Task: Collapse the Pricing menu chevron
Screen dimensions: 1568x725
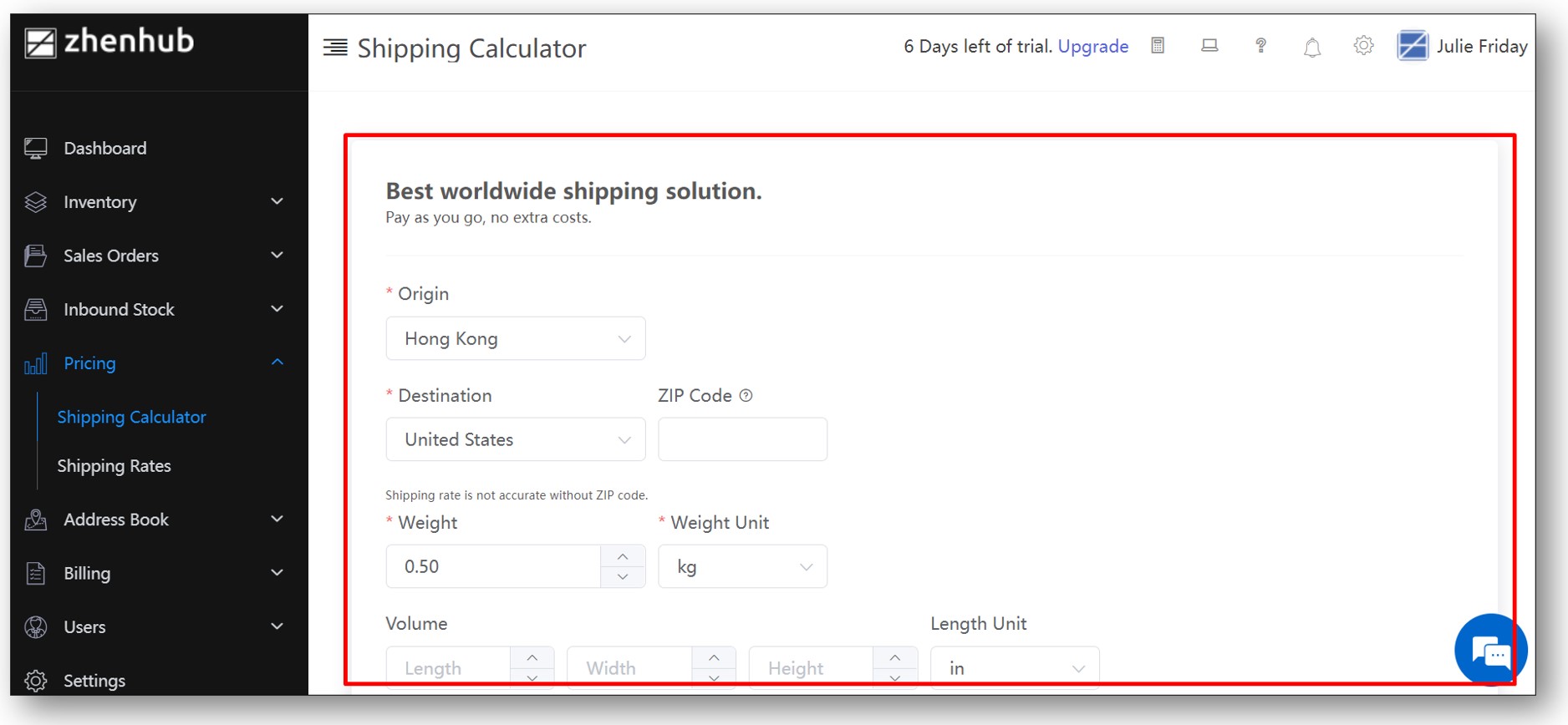Action: point(277,362)
